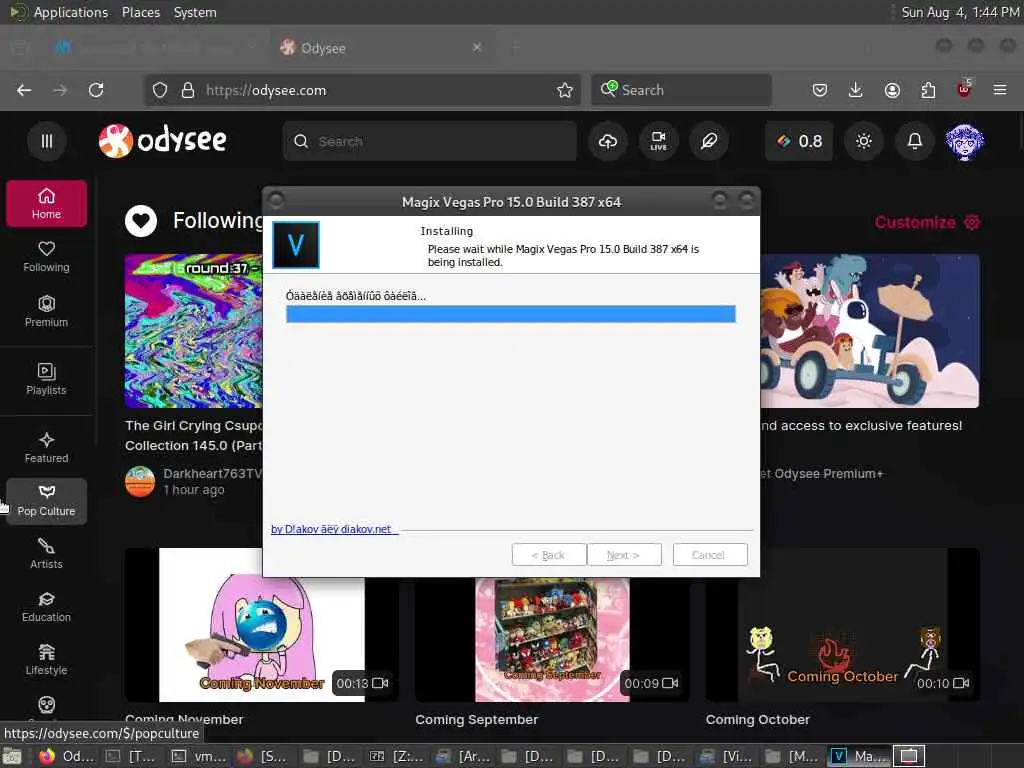
Task: Switch to the Firefox Od... taskbar item
Action: 67,756
